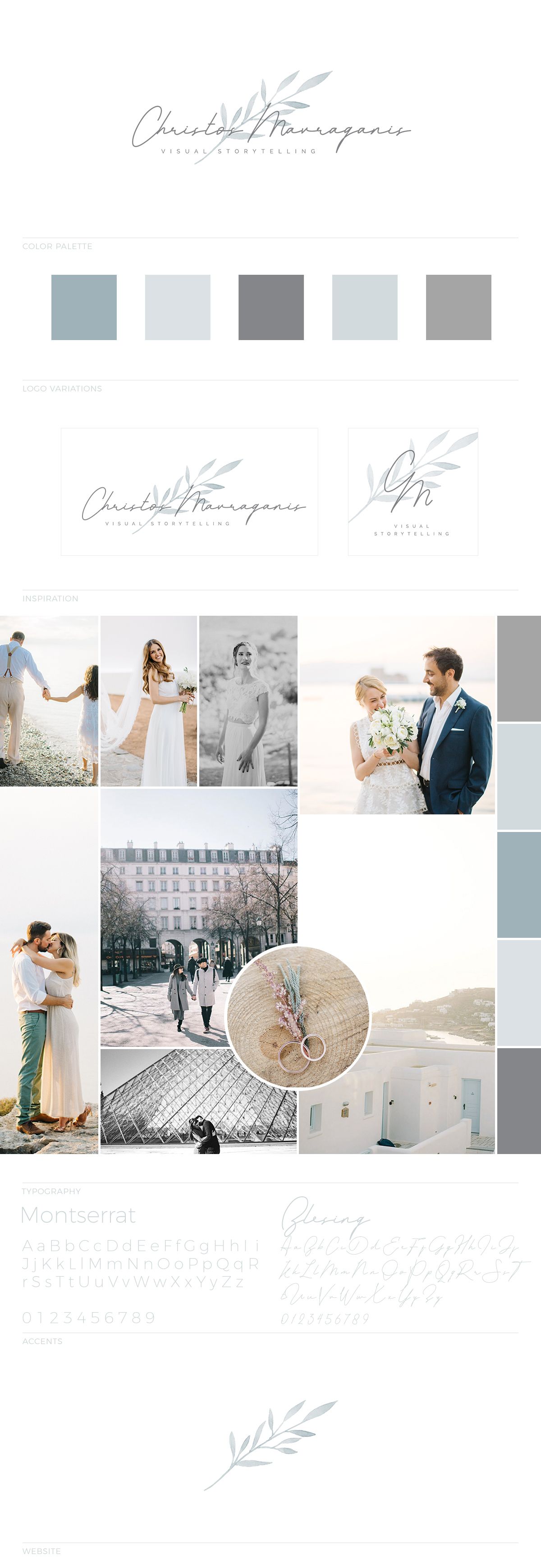
Task: Select the second pale palette swatch
Action: pos(178,307)
